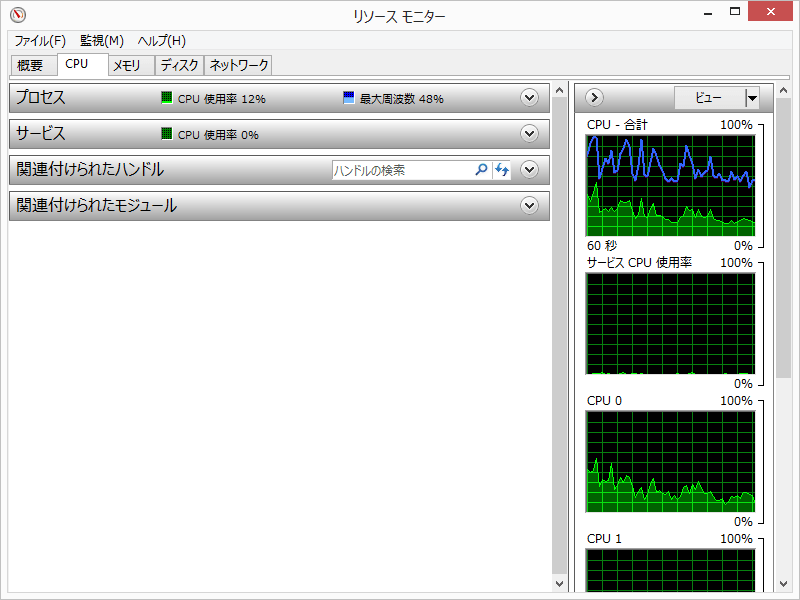
Task: Open the ファイル(F) menu
Action: click(40, 41)
